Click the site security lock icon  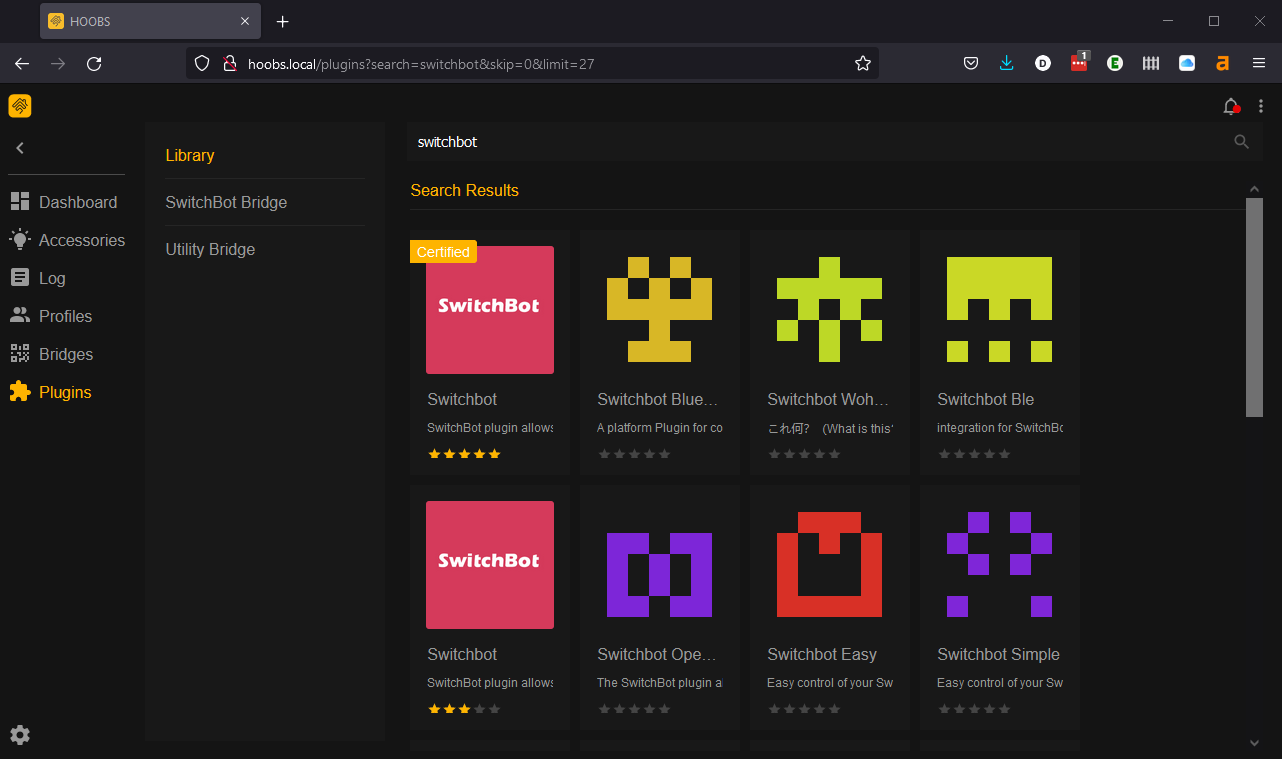[229, 63]
